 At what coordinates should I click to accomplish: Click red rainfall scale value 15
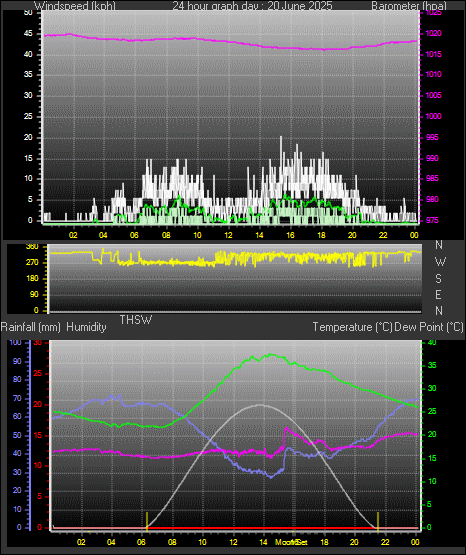click(x=38, y=435)
